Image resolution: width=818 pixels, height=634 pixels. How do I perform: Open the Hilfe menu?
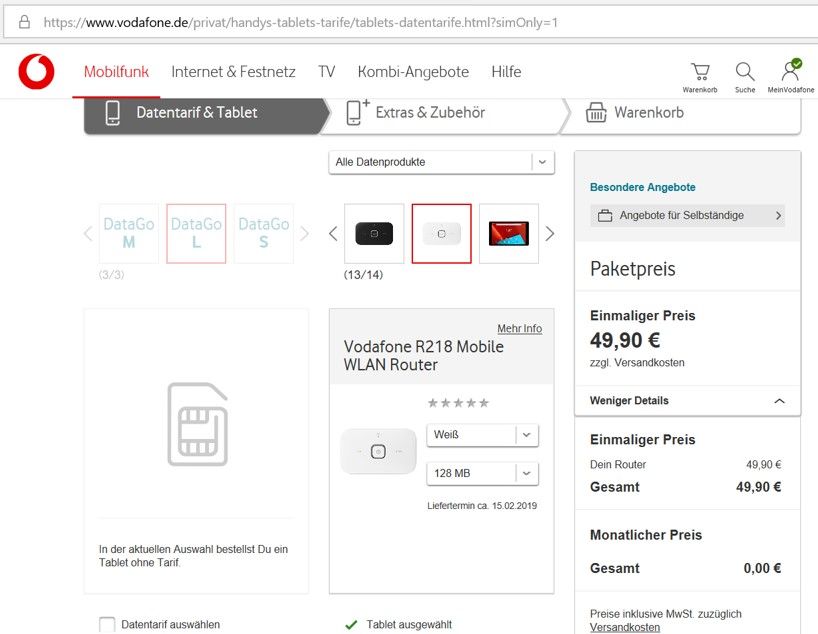coord(506,71)
